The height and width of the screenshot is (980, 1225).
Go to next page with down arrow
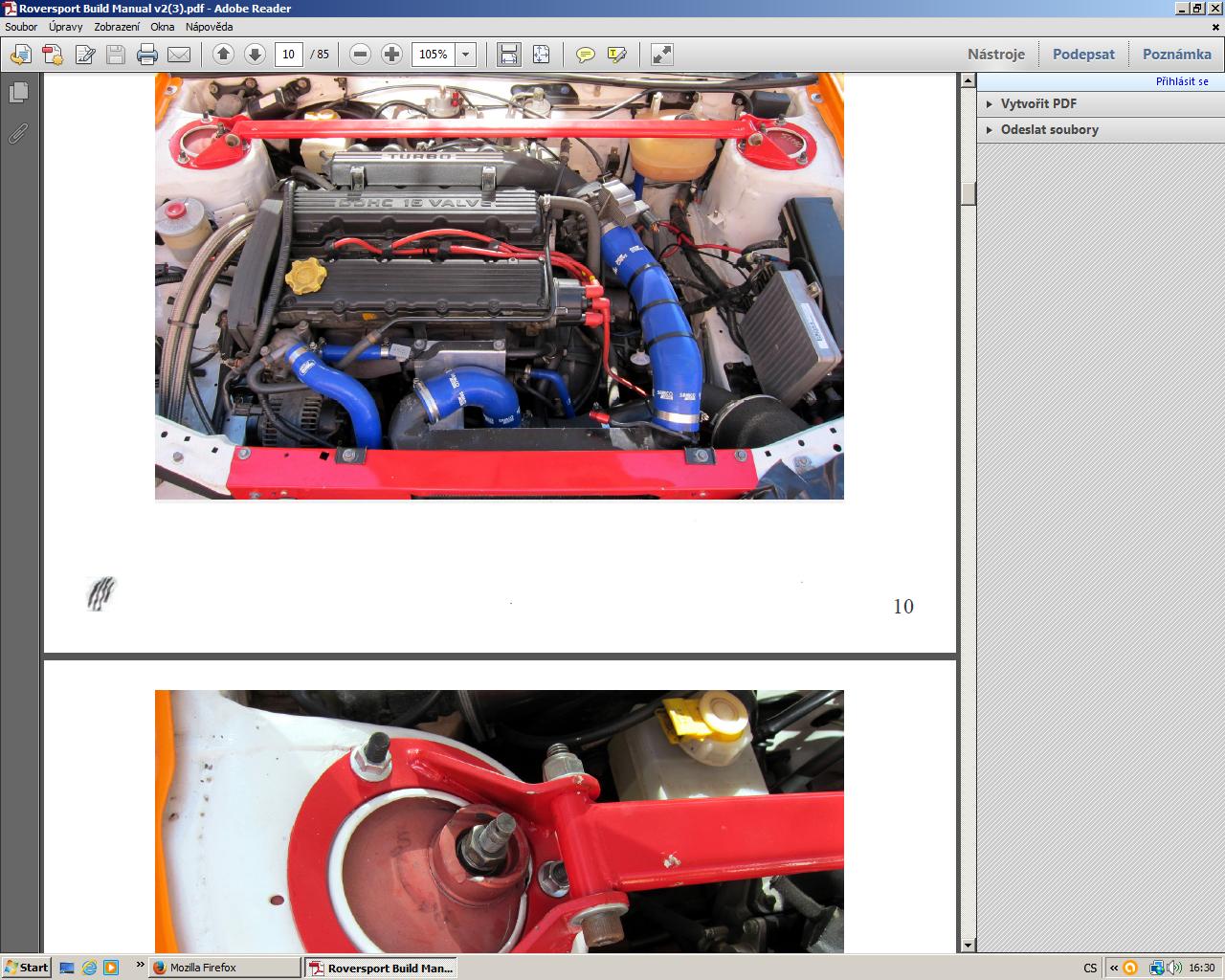255,55
